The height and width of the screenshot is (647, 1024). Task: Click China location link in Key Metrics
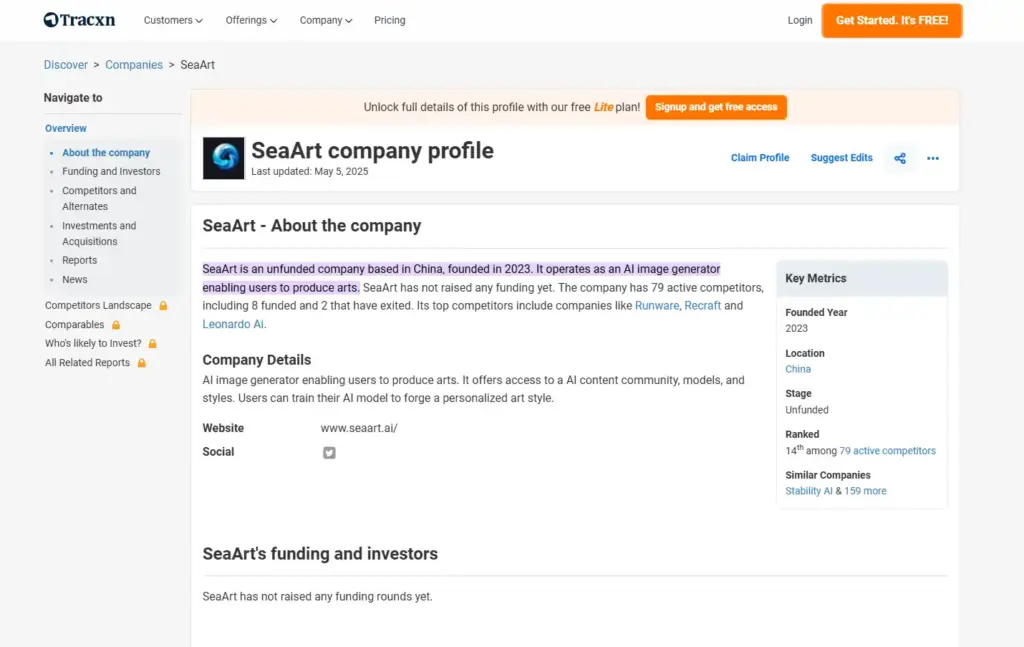click(x=797, y=370)
